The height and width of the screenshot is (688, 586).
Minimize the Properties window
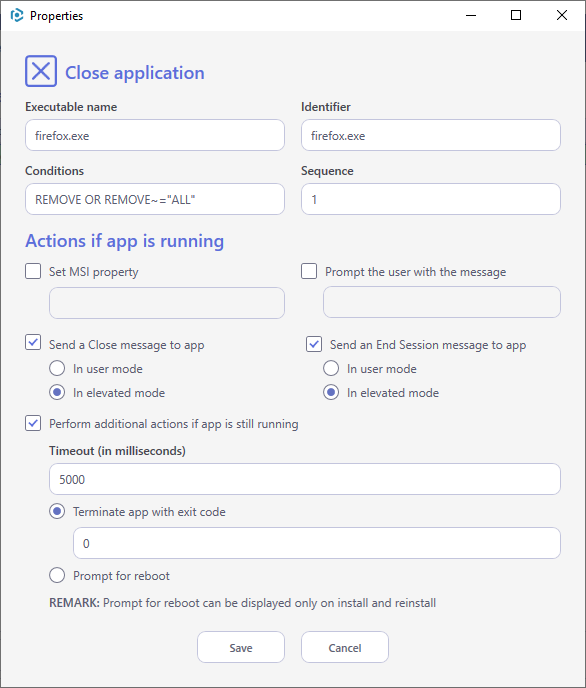point(471,15)
